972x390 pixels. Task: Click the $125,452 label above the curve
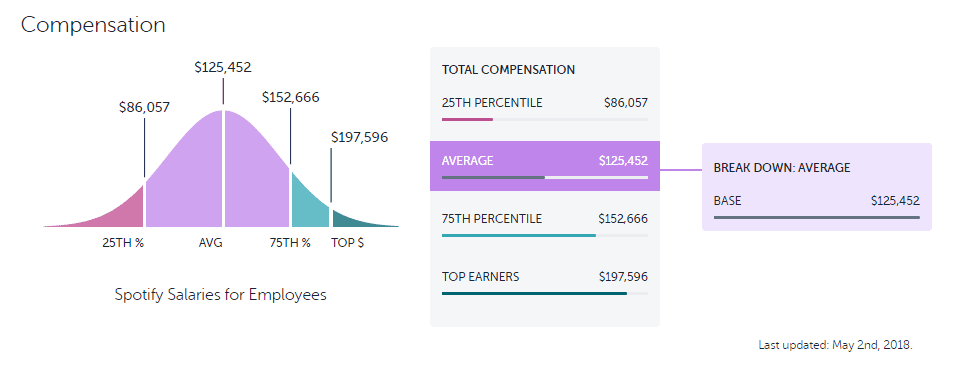[223, 68]
